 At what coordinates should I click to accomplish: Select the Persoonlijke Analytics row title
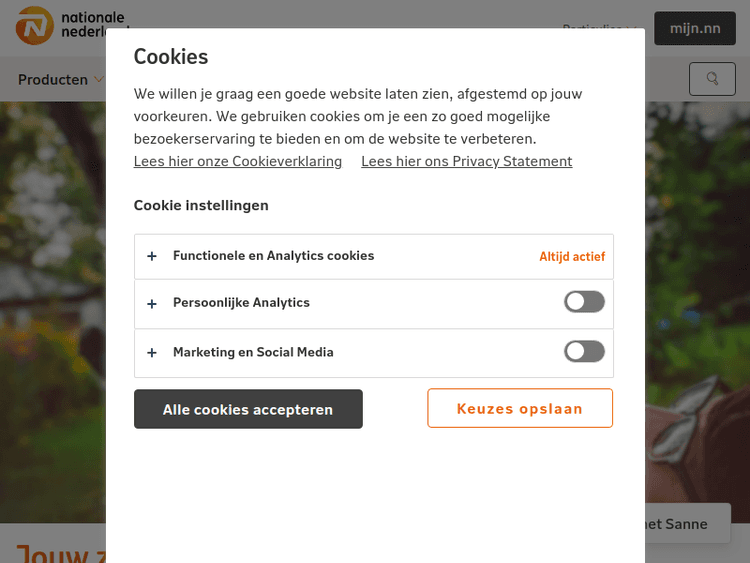(x=241, y=303)
